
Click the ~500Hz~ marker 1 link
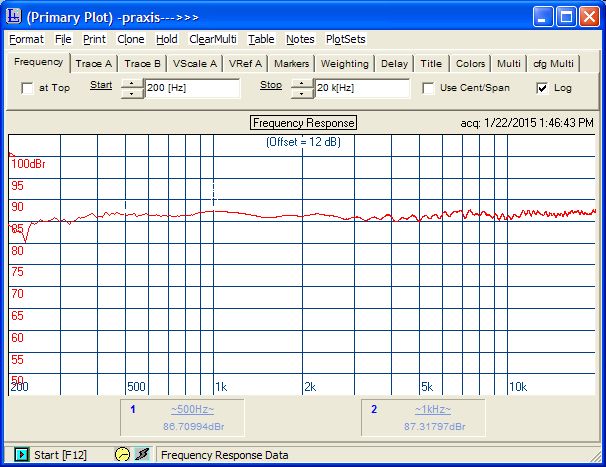pos(192,410)
